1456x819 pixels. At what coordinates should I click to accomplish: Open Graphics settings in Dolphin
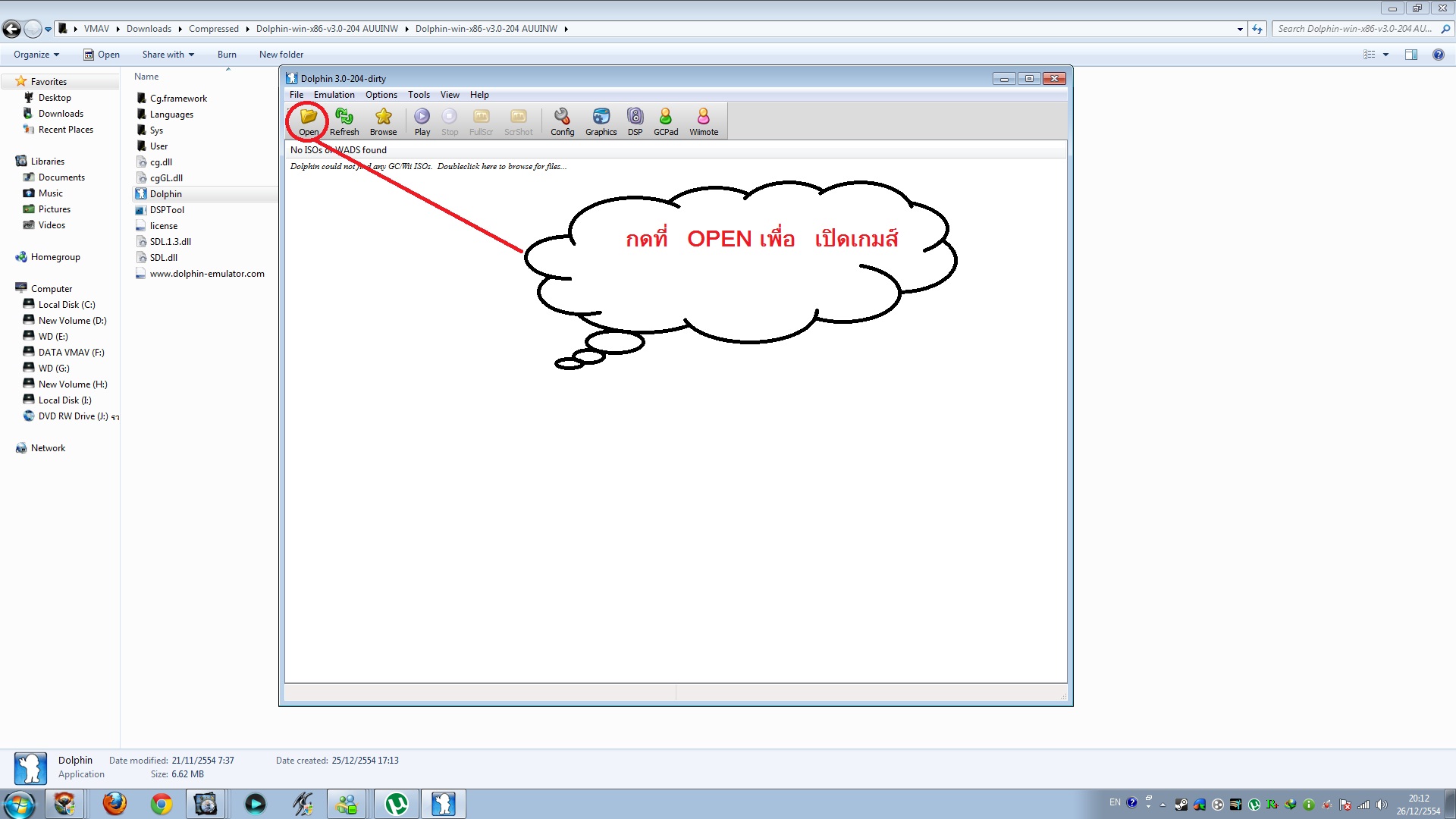[x=601, y=121]
